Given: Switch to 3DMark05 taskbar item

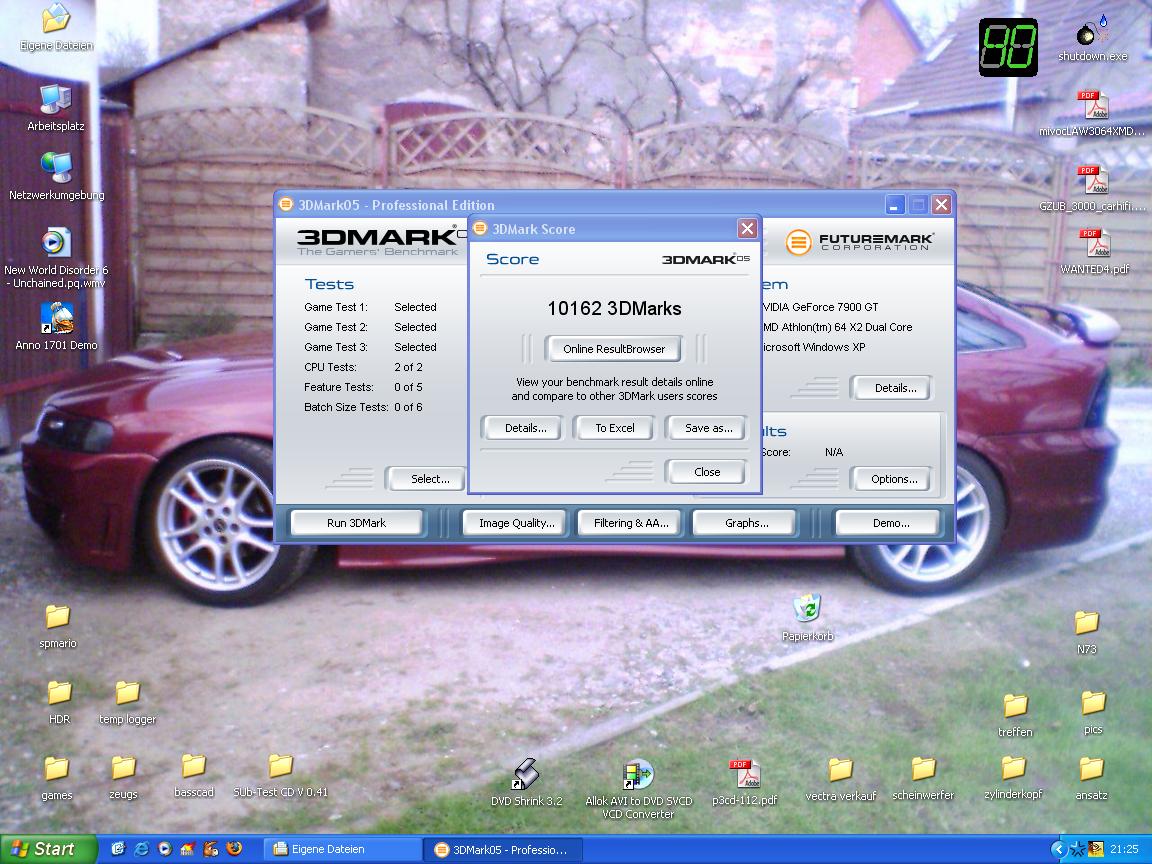Looking at the screenshot, I should pyautogui.click(x=503, y=850).
